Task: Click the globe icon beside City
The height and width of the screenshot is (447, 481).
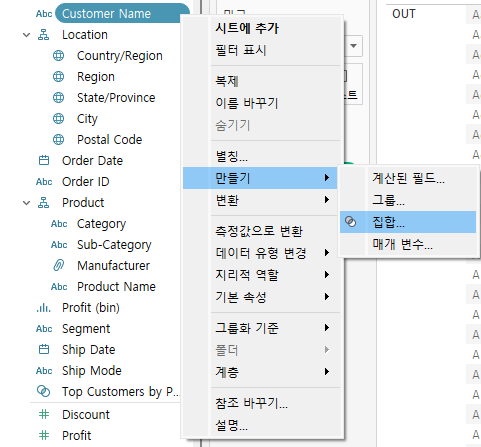Action: click(x=59, y=119)
